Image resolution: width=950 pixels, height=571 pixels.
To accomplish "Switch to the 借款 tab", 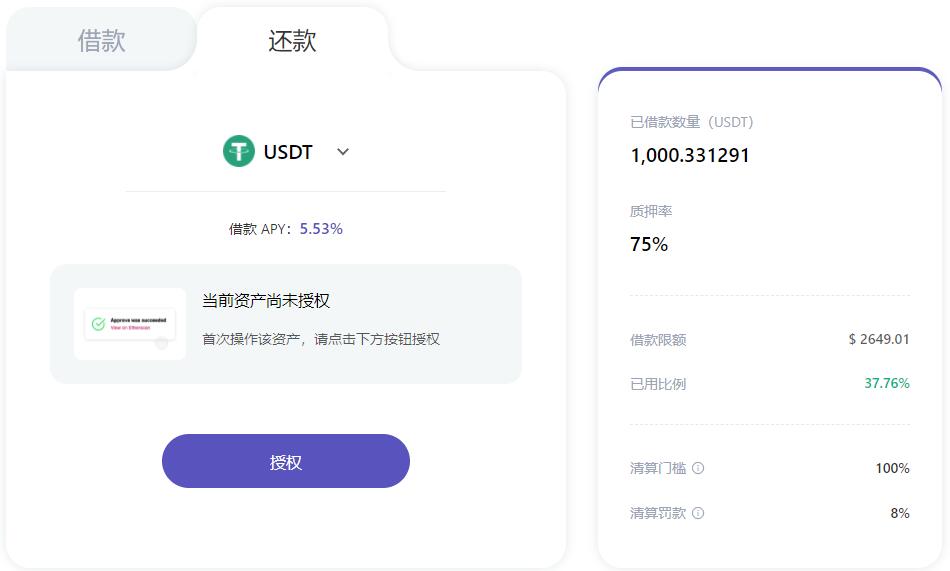I will click(x=101, y=41).
